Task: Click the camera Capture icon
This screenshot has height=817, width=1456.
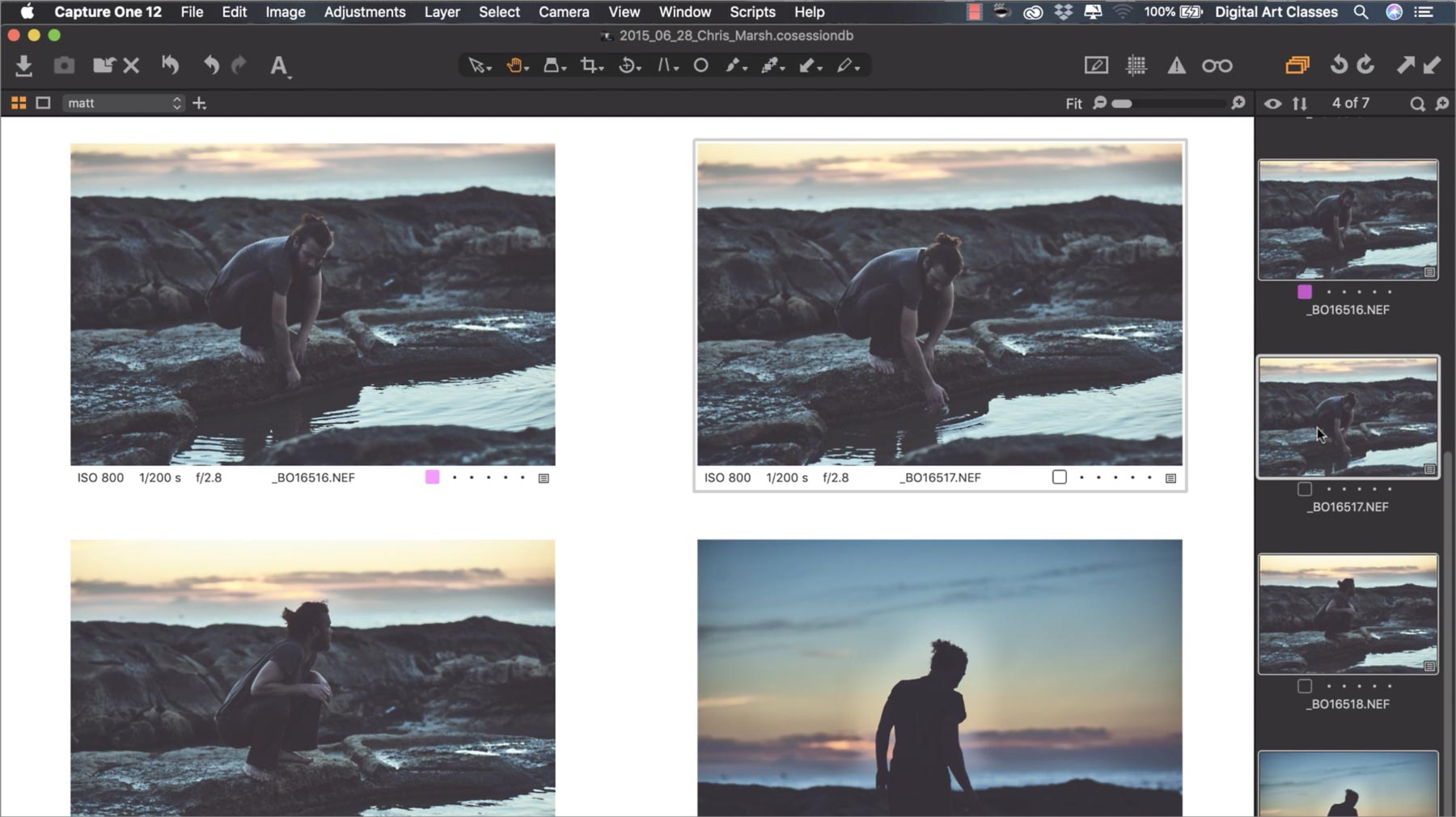Action: point(64,66)
